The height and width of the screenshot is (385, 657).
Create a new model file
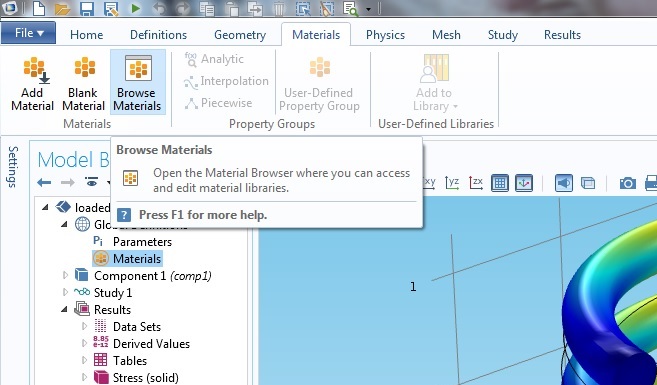39,8
